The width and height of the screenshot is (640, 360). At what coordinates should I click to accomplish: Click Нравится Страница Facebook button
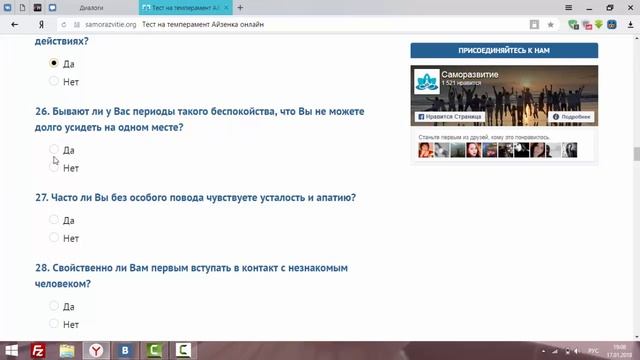point(450,117)
